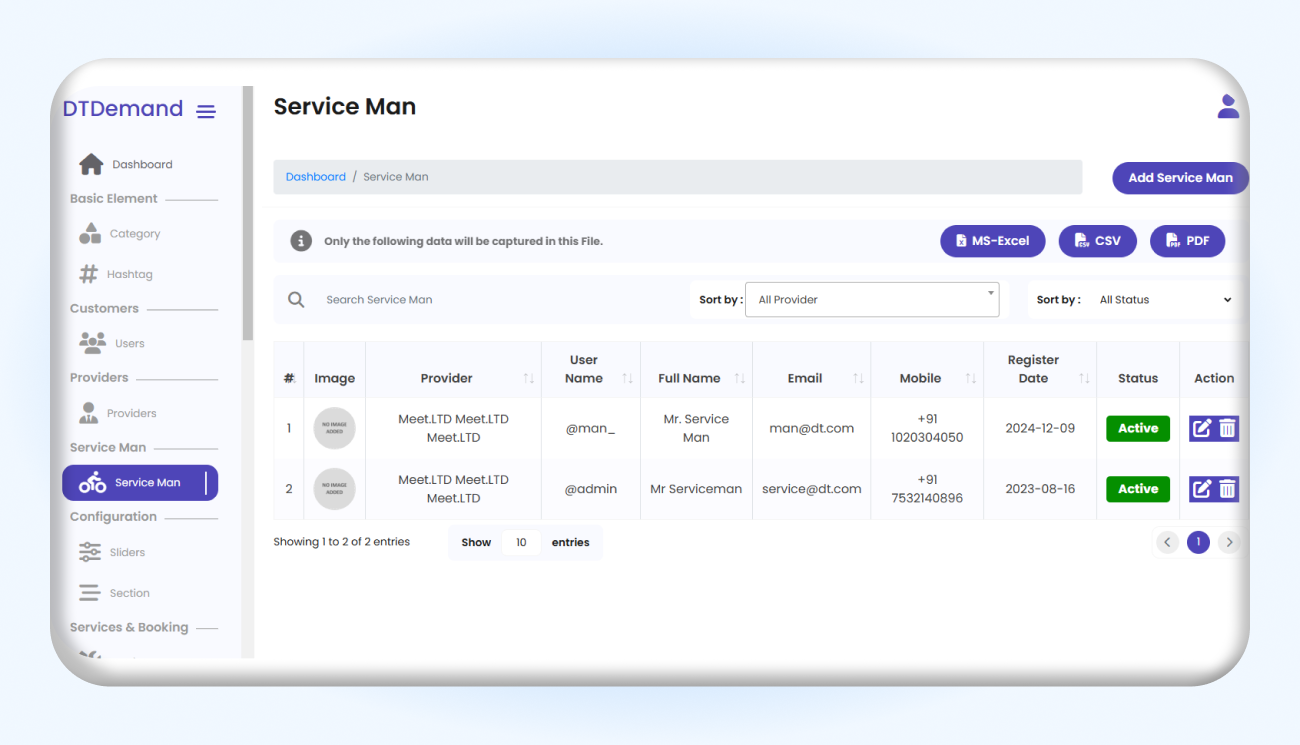Click the email man@dt.com

[x=812, y=428]
